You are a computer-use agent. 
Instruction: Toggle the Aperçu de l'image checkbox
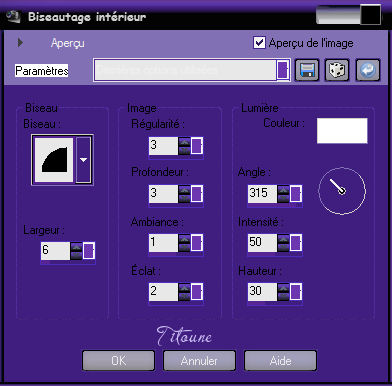click(259, 43)
